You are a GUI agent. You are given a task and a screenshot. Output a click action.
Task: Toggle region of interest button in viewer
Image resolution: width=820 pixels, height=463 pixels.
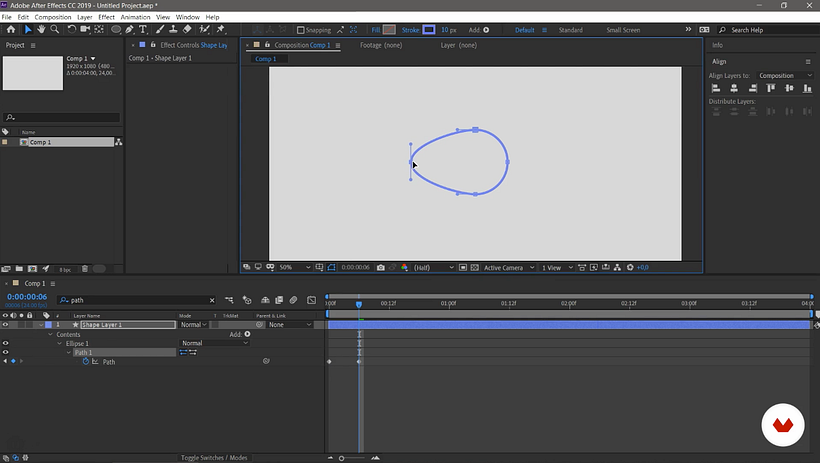(463, 267)
